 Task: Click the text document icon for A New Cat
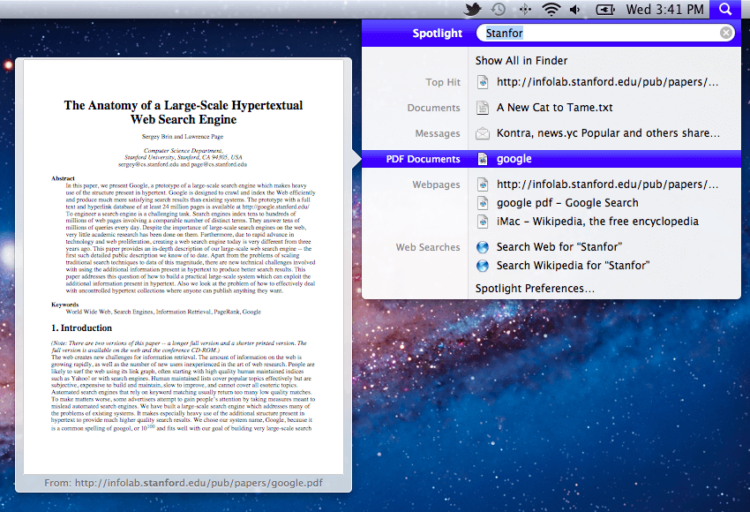(x=483, y=108)
